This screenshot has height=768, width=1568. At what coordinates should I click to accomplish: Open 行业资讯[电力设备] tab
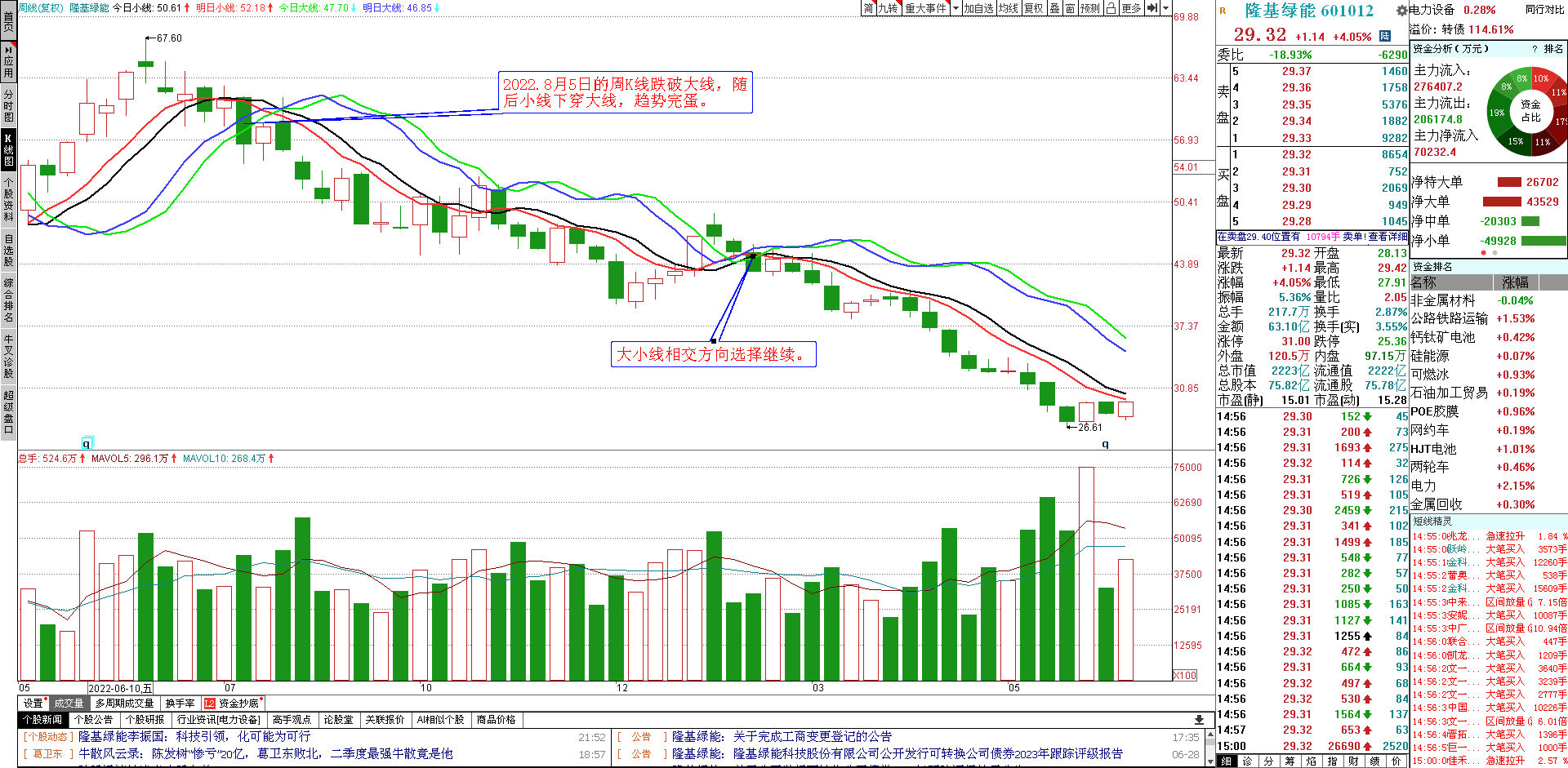coord(218,720)
